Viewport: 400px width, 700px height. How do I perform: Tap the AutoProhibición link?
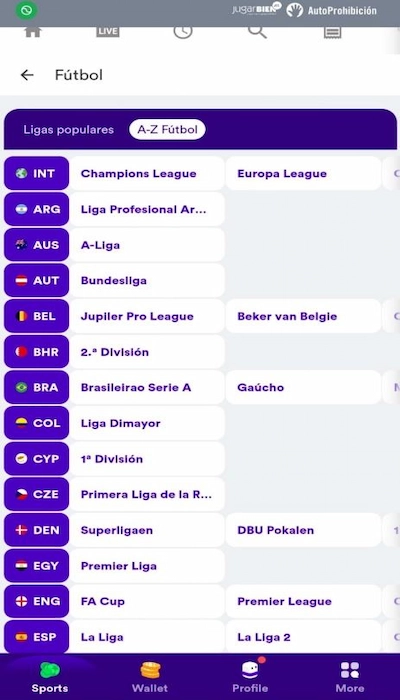[332, 10]
